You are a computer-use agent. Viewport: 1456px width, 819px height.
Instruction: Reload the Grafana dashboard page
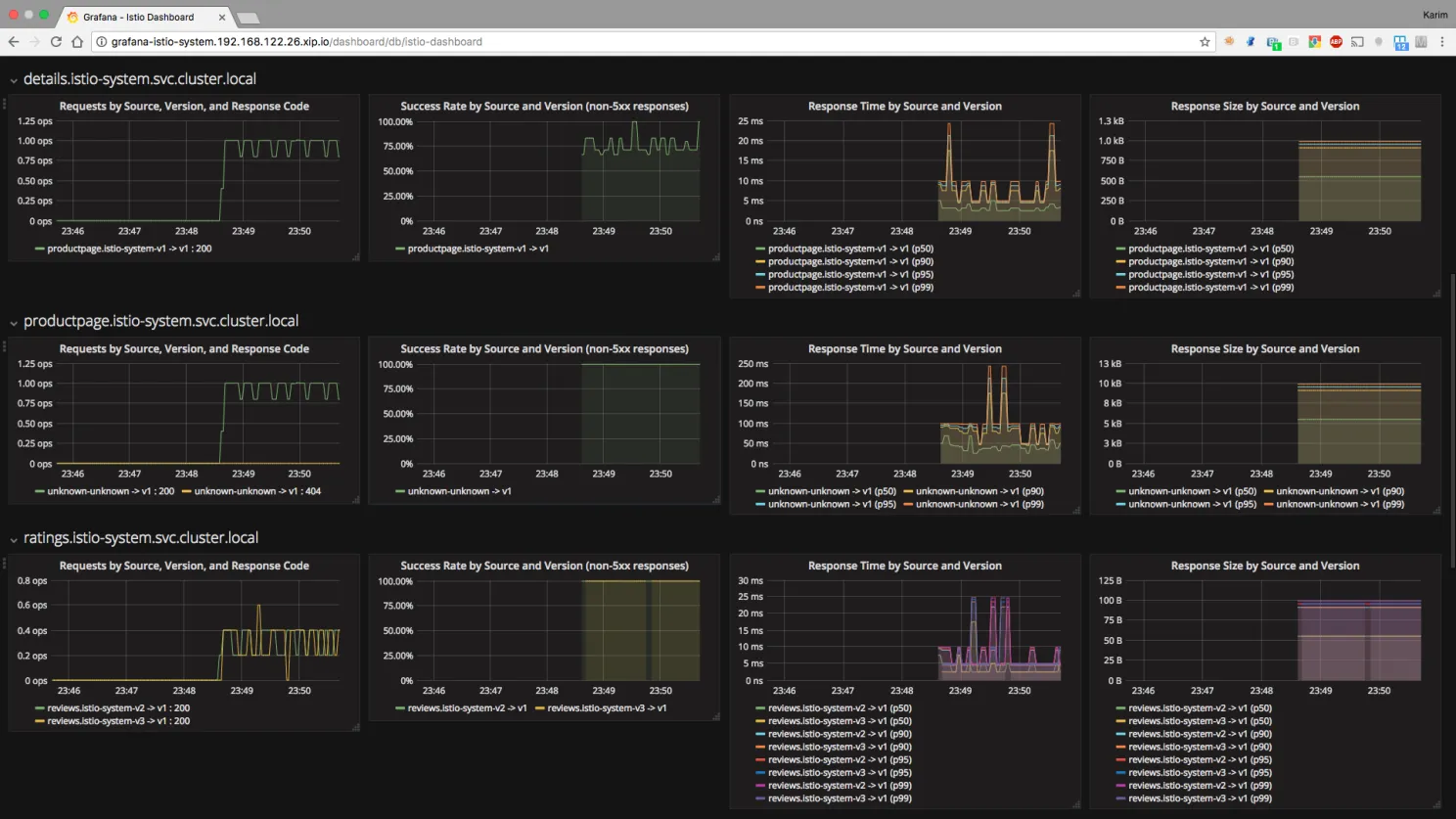click(56, 42)
